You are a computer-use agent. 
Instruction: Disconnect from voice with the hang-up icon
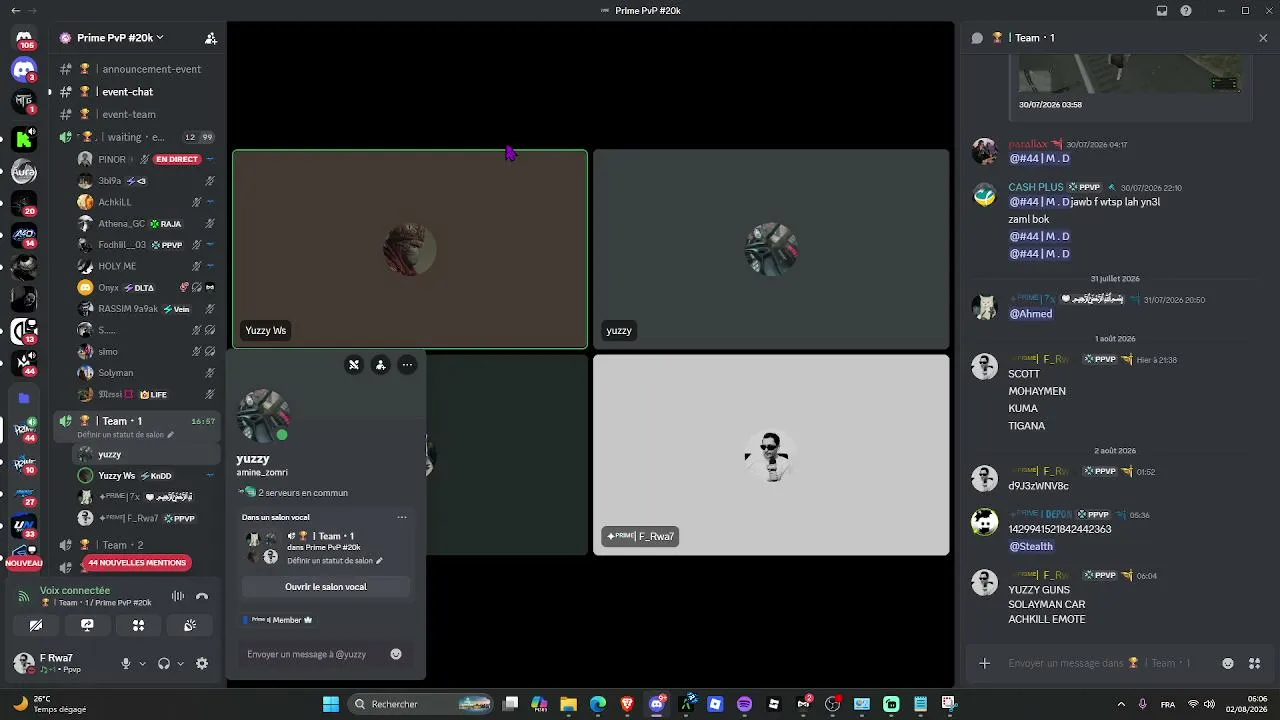pyautogui.click(x=202, y=596)
